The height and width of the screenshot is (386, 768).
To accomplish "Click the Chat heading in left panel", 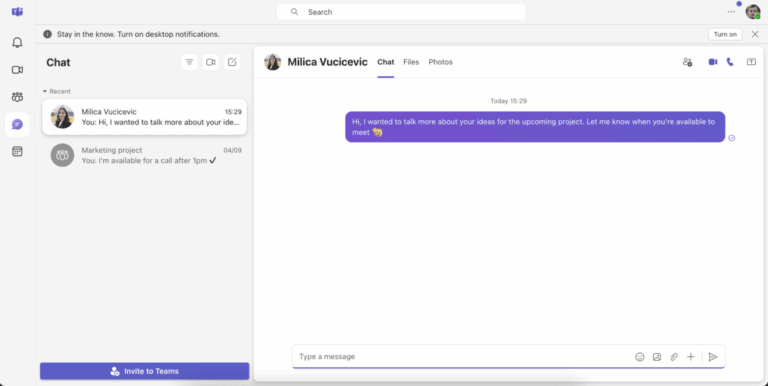I will 58,62.
